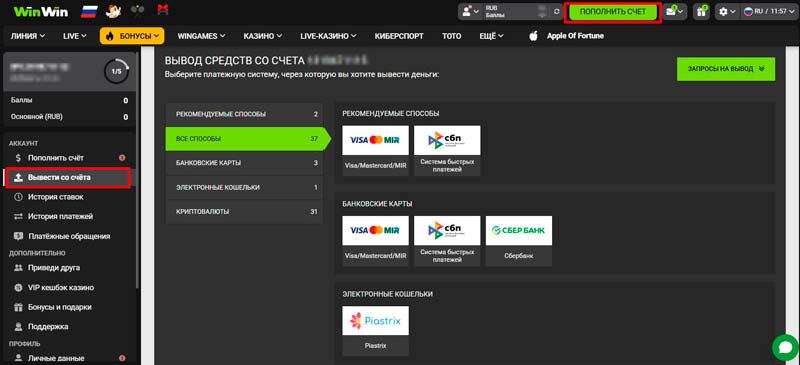Expand ЗАПРОСЫ НА ВЫВОД panel

coord(726,69)
